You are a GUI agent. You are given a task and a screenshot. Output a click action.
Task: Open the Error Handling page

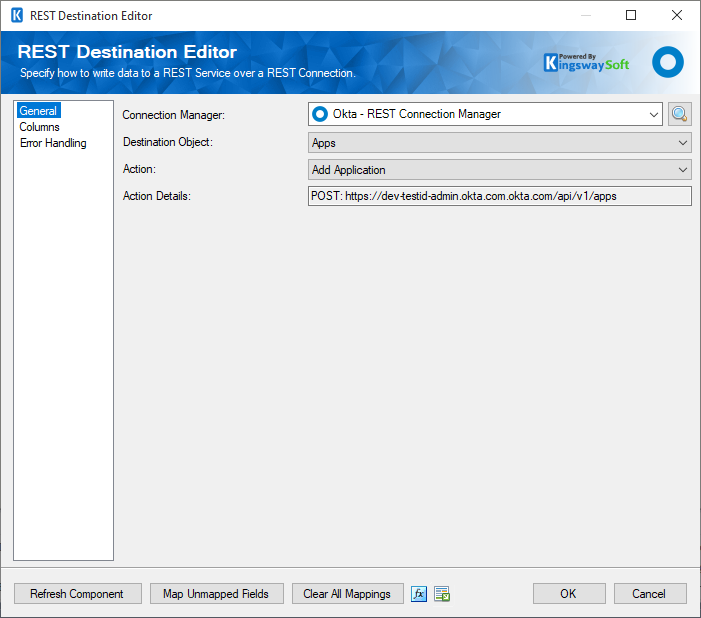pos(53,143)
